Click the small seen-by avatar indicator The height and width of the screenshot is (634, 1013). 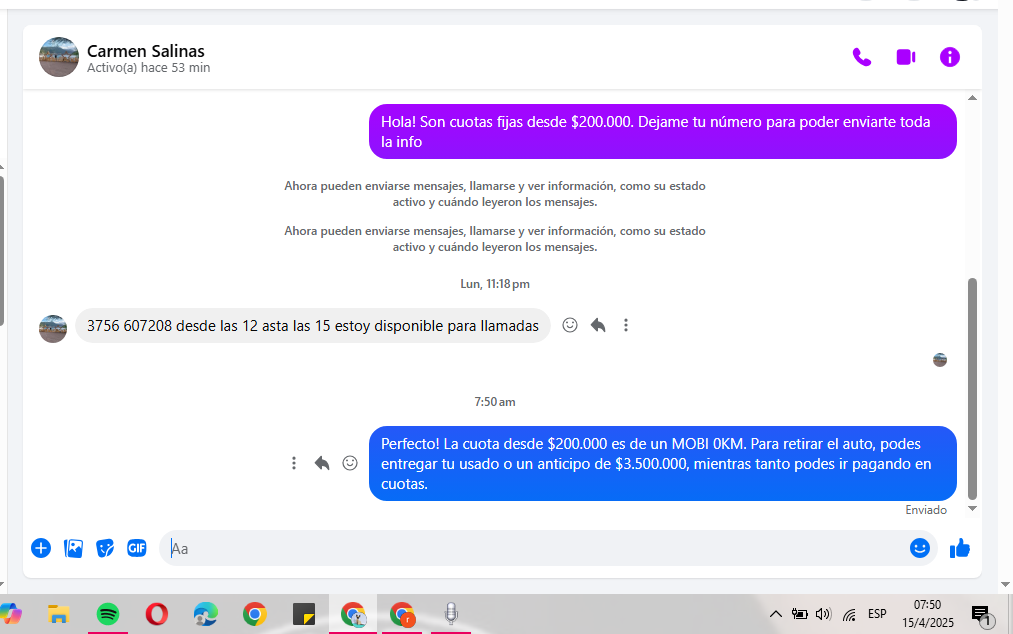pyautogui.click(x=940, y=360)
